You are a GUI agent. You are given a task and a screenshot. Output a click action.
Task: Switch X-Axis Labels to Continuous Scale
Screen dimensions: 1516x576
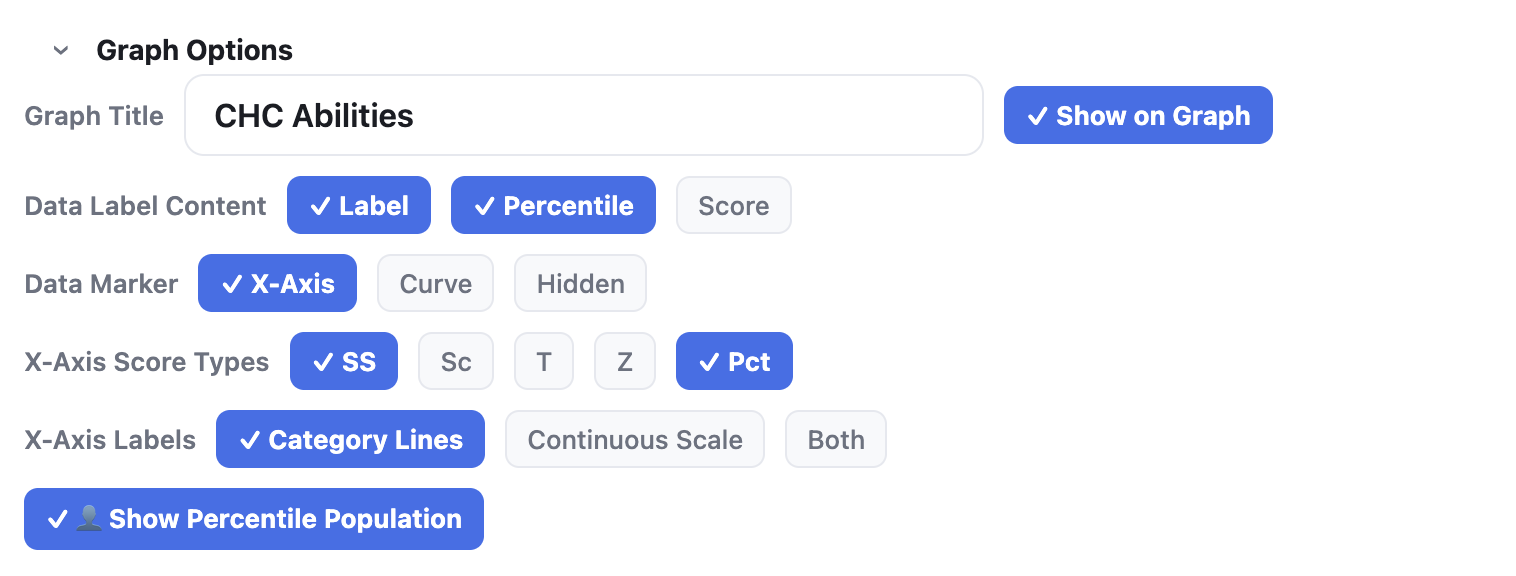point(634,439)
